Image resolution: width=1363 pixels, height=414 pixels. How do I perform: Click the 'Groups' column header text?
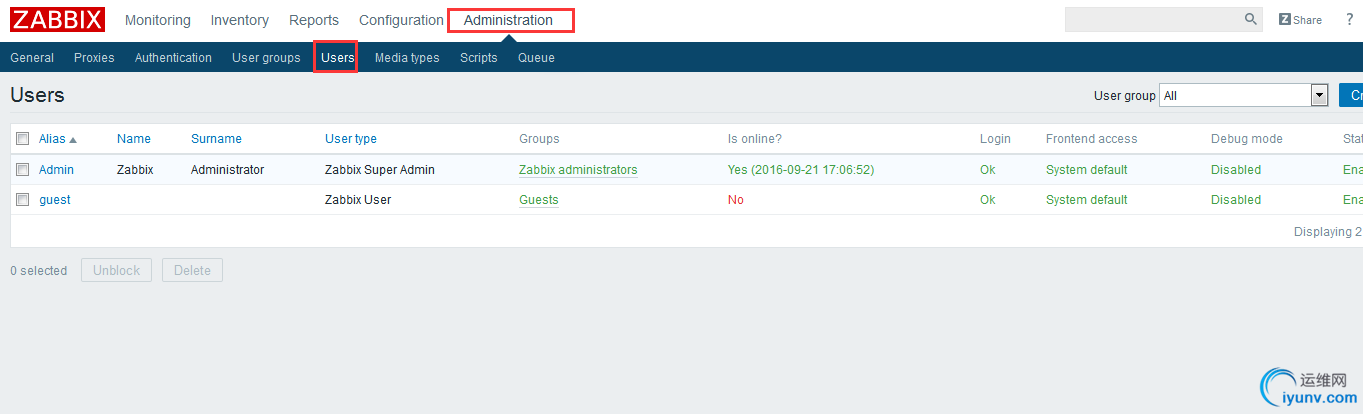[539, 139]
